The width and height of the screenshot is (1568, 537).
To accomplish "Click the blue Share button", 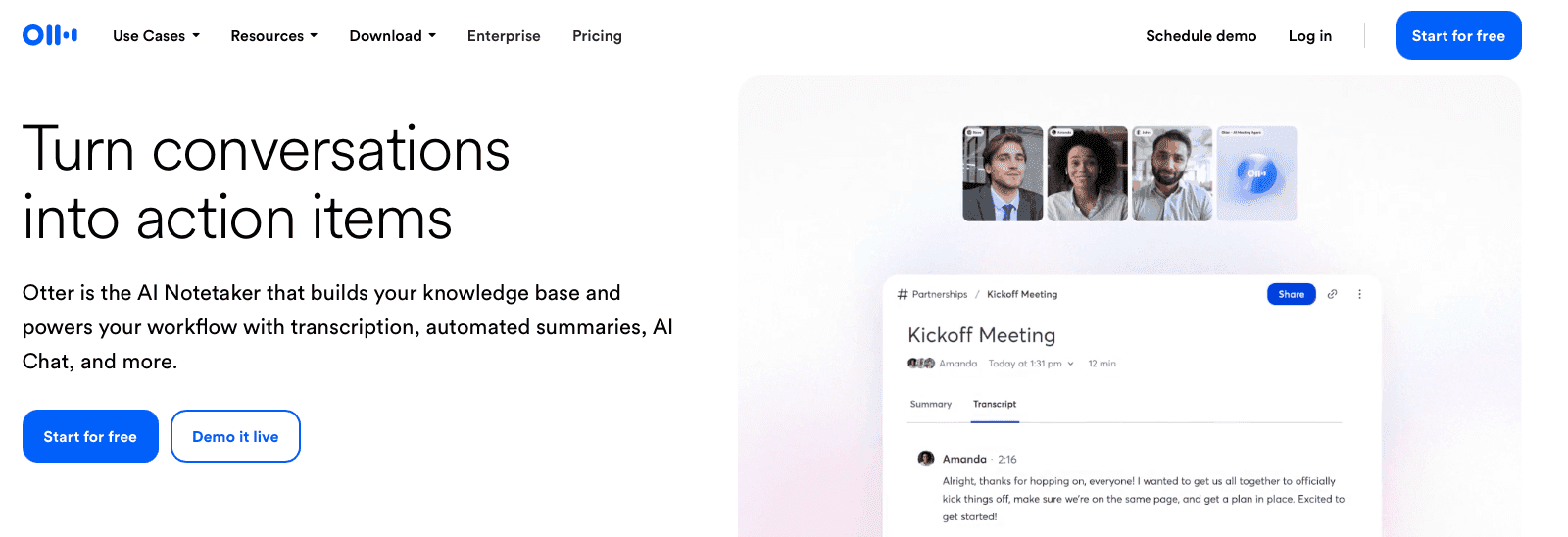I will click(x=1291, y=294).
